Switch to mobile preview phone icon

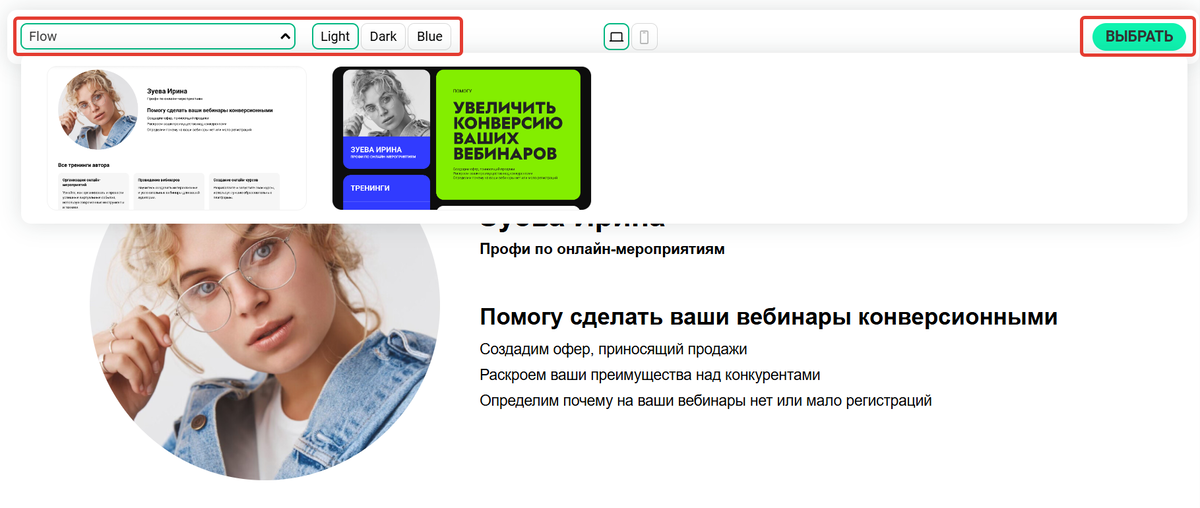[645, 37]
